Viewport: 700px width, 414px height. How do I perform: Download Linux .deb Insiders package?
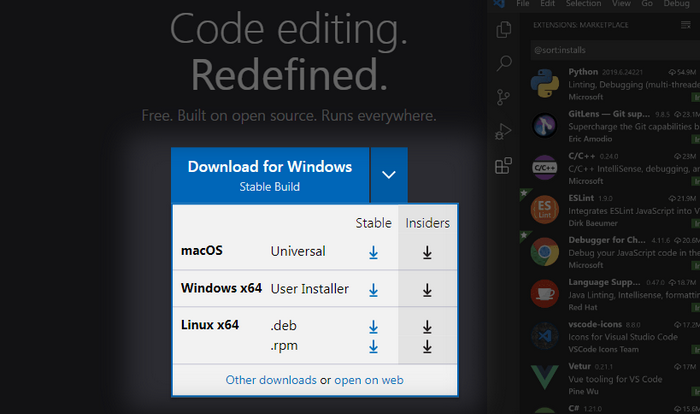click(x=427, y=327)
